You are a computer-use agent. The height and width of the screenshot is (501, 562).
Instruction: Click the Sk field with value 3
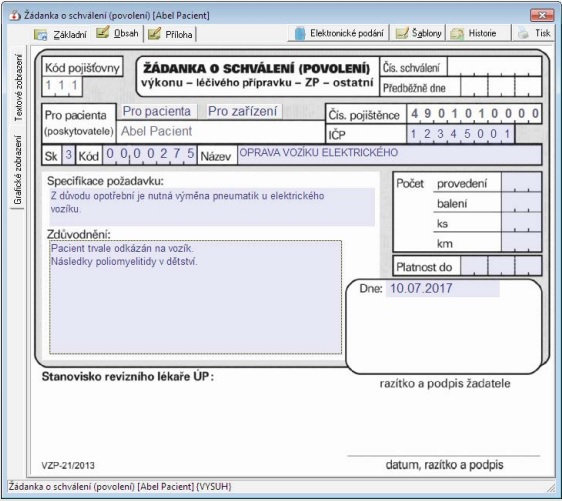tap(68, 155)
